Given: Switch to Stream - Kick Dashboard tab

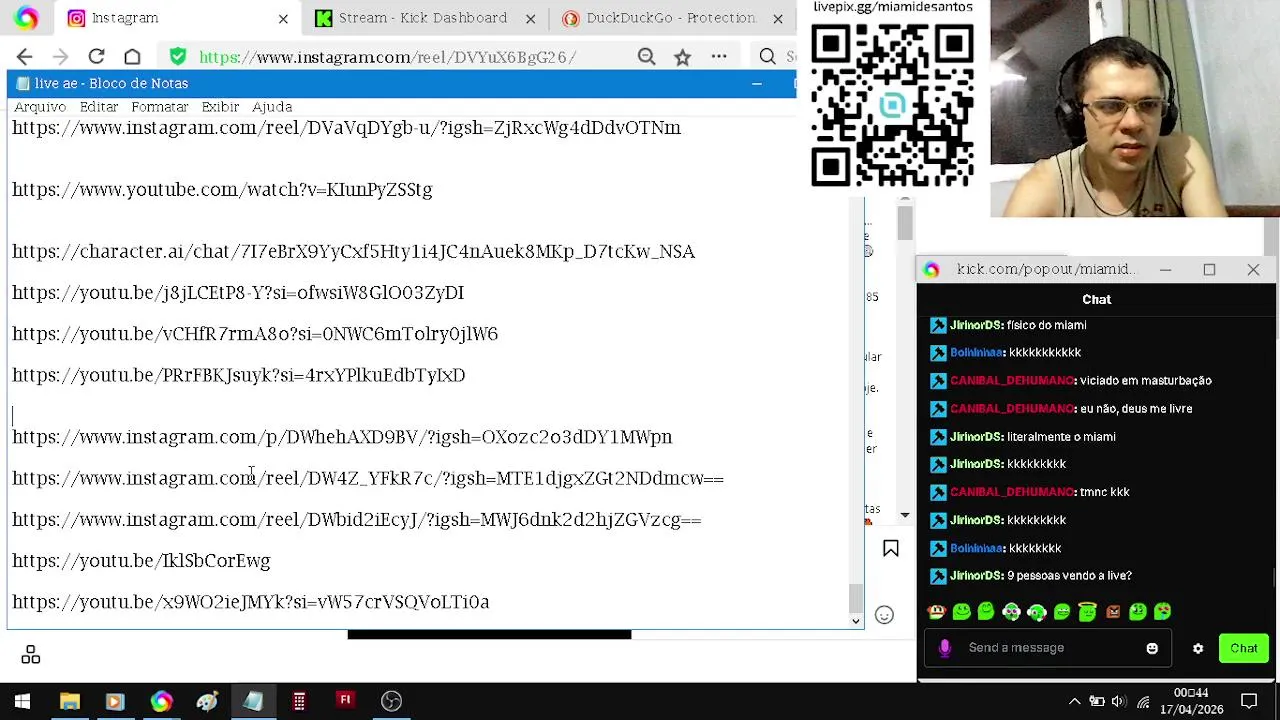Looking at the screenshot, I should [422, 18].
